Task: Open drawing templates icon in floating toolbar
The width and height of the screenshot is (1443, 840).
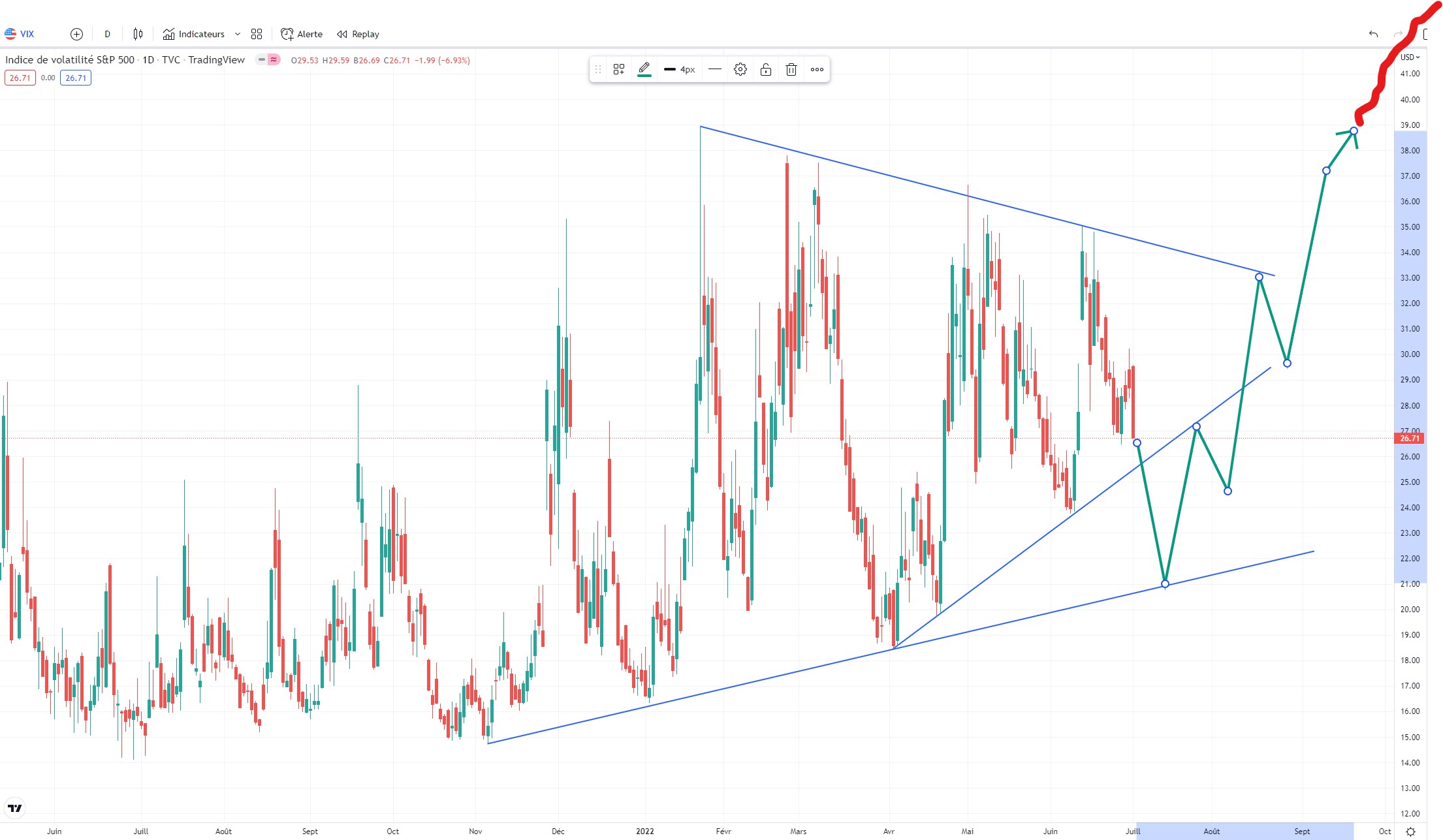Action: pos(619,69)
